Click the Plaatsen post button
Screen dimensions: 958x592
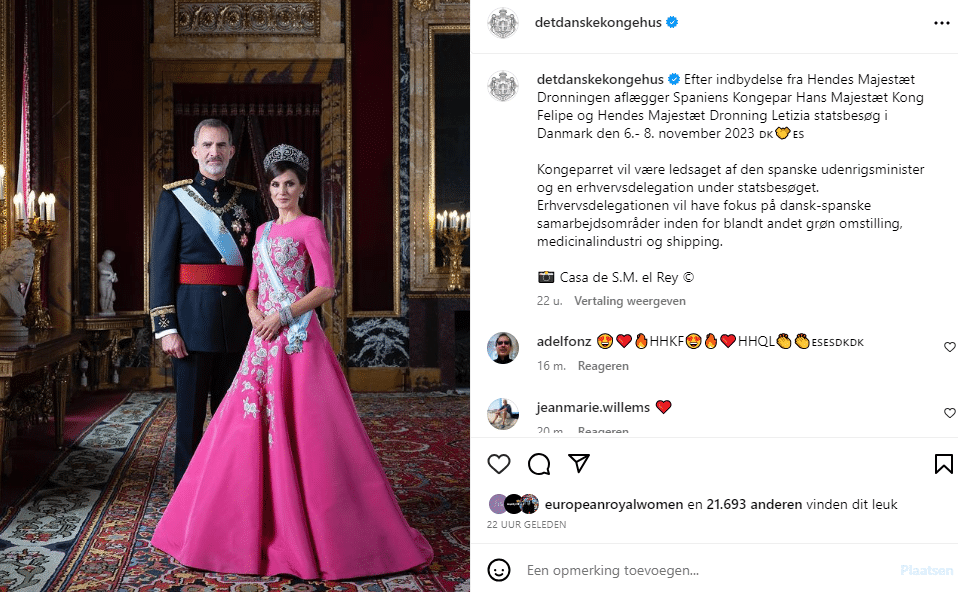pos(926,570)
